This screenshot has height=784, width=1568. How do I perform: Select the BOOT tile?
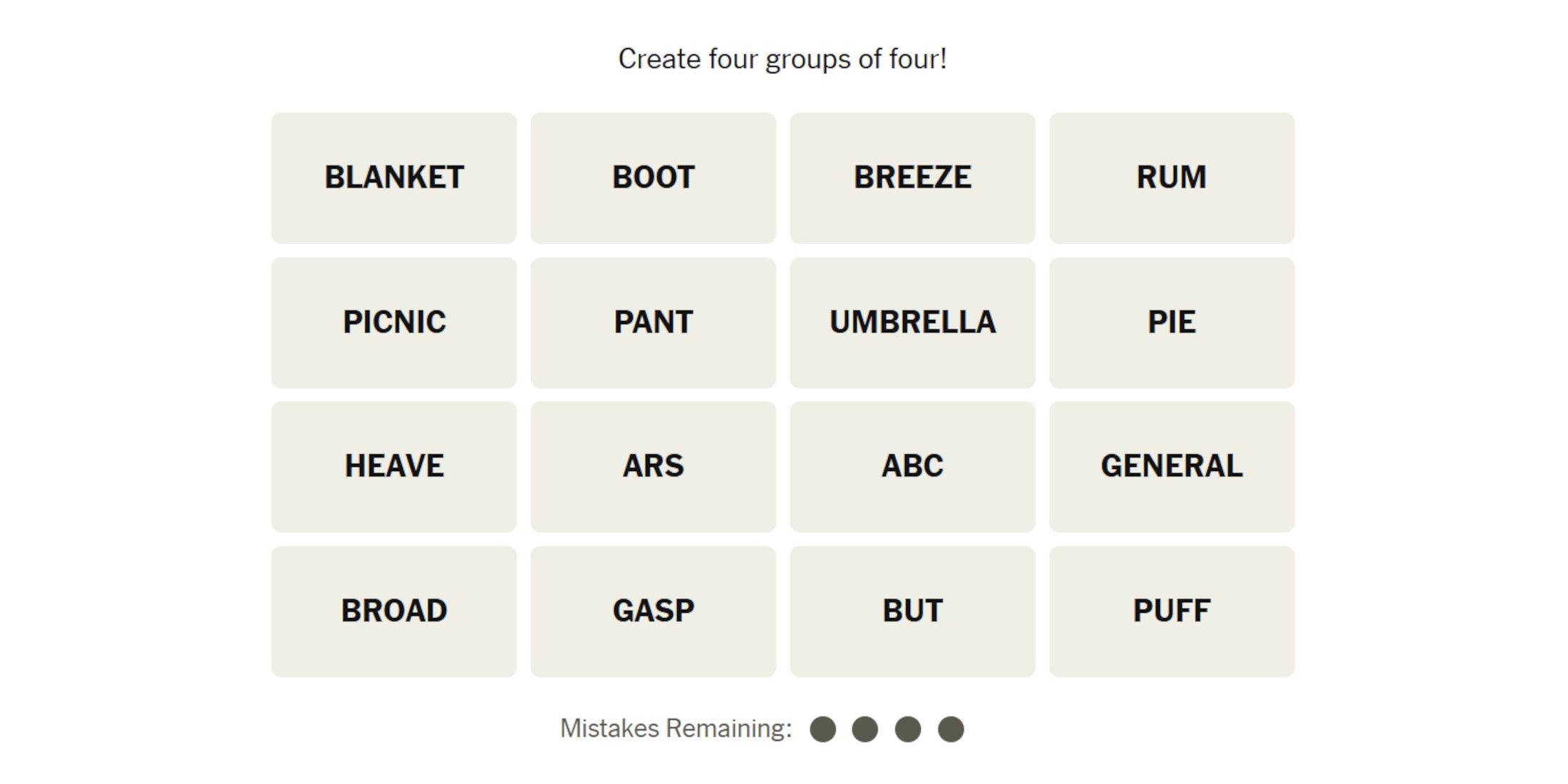pos(653,177)
